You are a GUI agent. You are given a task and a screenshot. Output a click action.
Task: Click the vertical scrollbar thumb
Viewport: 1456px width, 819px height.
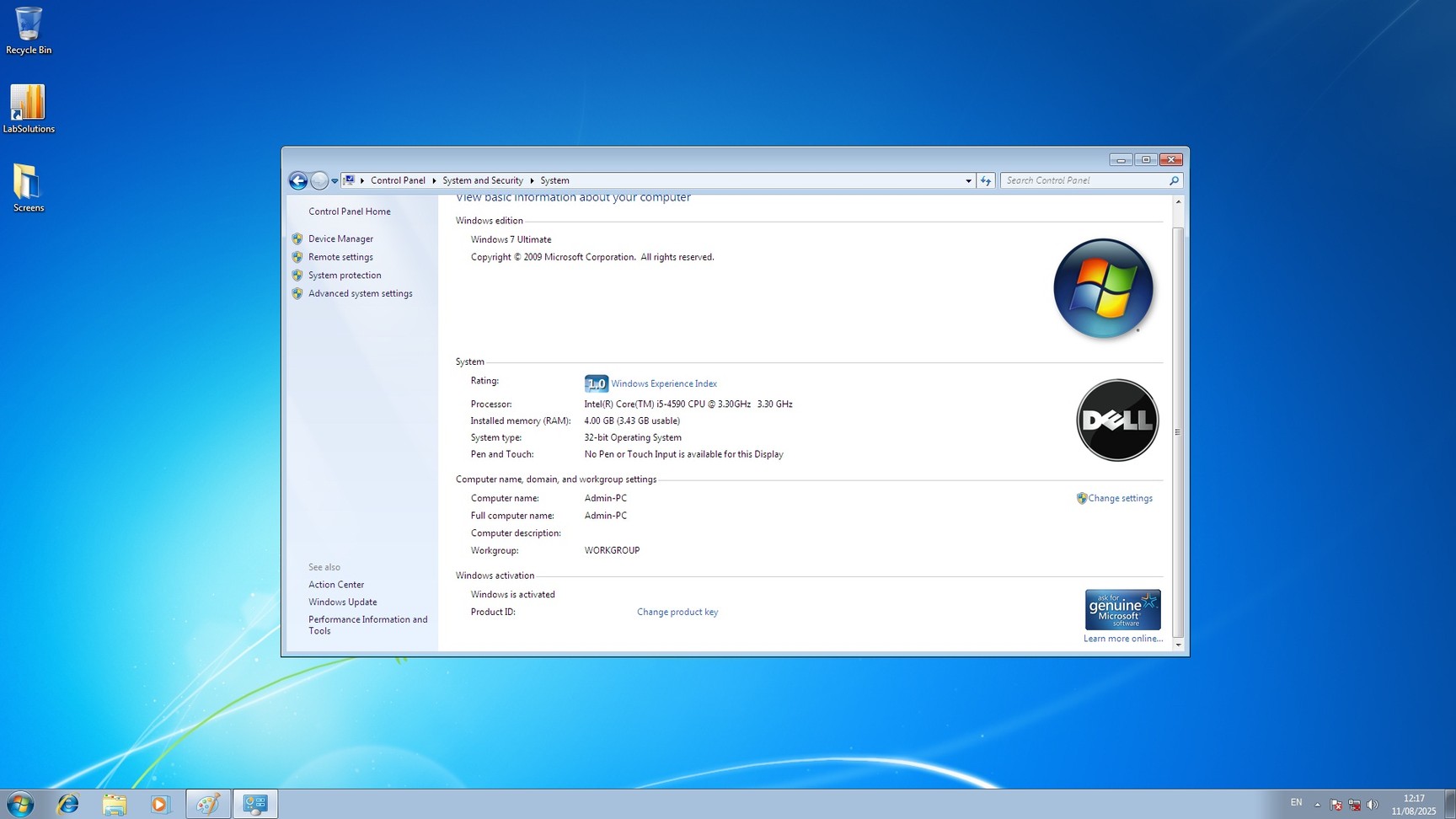pos(1178,431)
